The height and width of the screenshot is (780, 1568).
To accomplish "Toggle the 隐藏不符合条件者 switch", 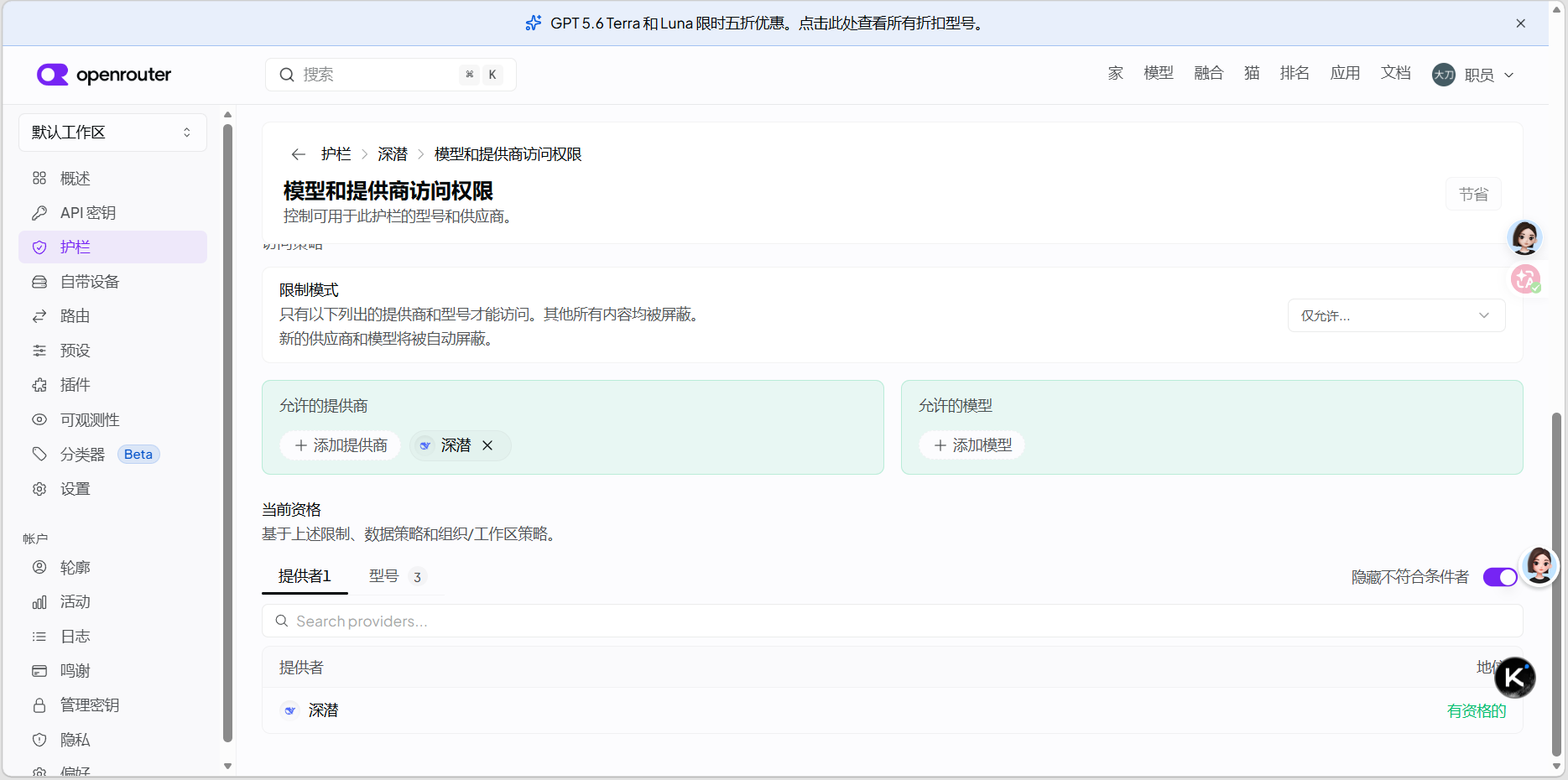I will pyautogui.click(x=1500, y=577).
